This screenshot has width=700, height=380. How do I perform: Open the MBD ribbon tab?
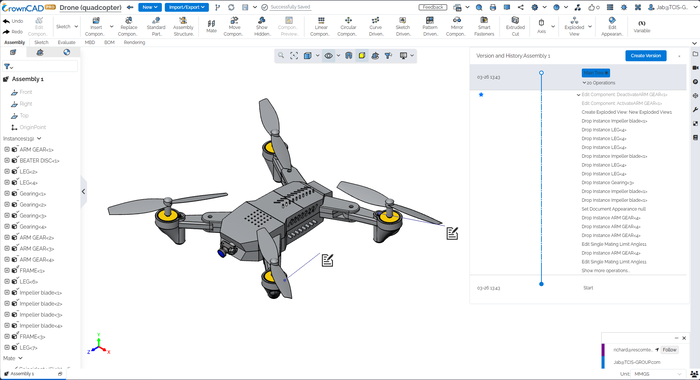point(90,42)
